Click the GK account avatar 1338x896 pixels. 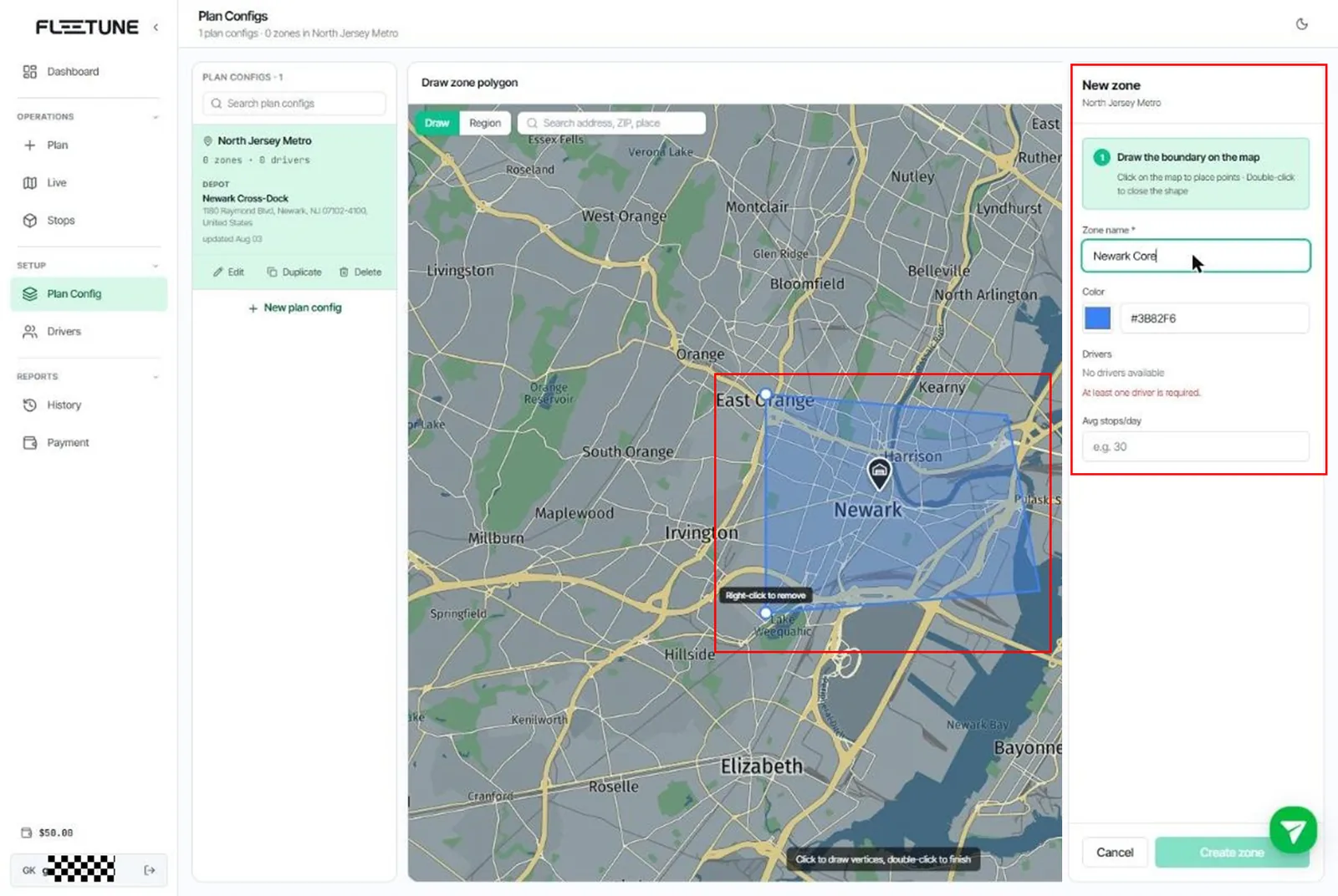coord(29,870)
